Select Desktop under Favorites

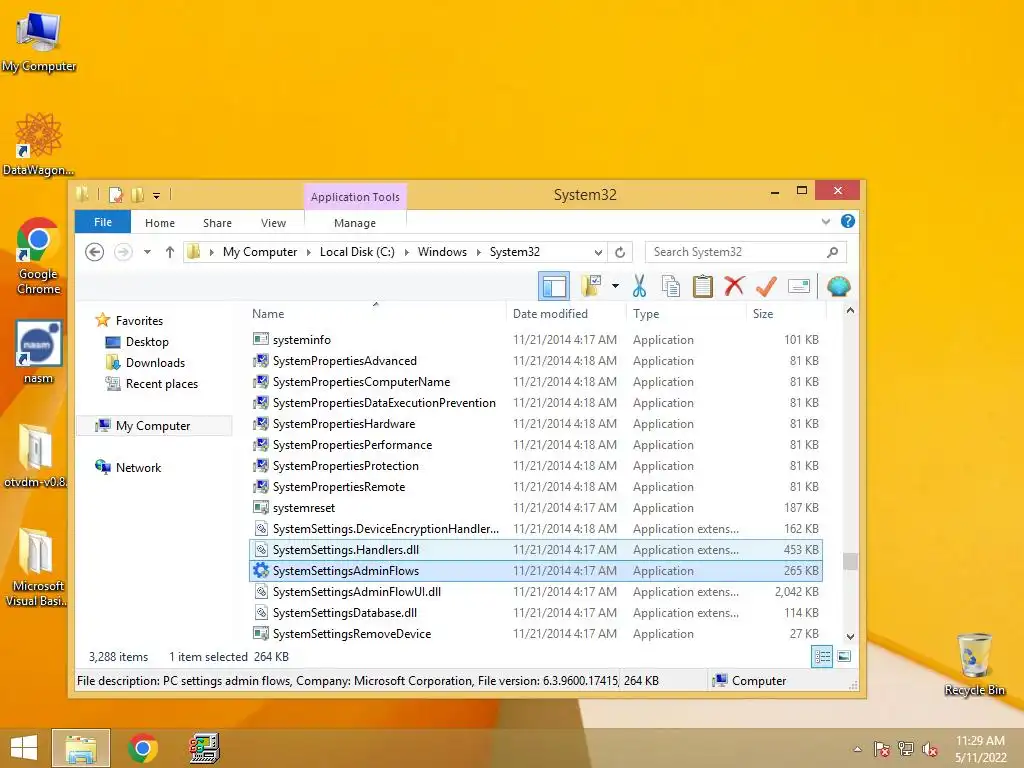point(137,342)
